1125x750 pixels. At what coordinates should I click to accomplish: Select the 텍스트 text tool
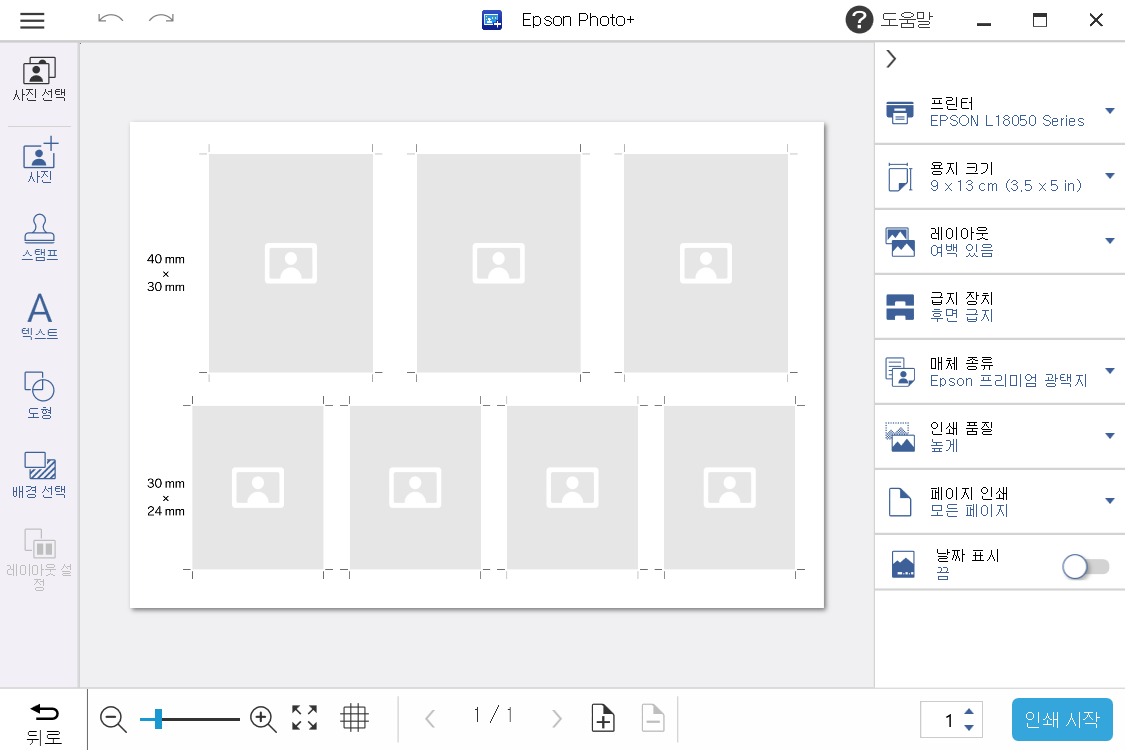click(x=39, y=317)
